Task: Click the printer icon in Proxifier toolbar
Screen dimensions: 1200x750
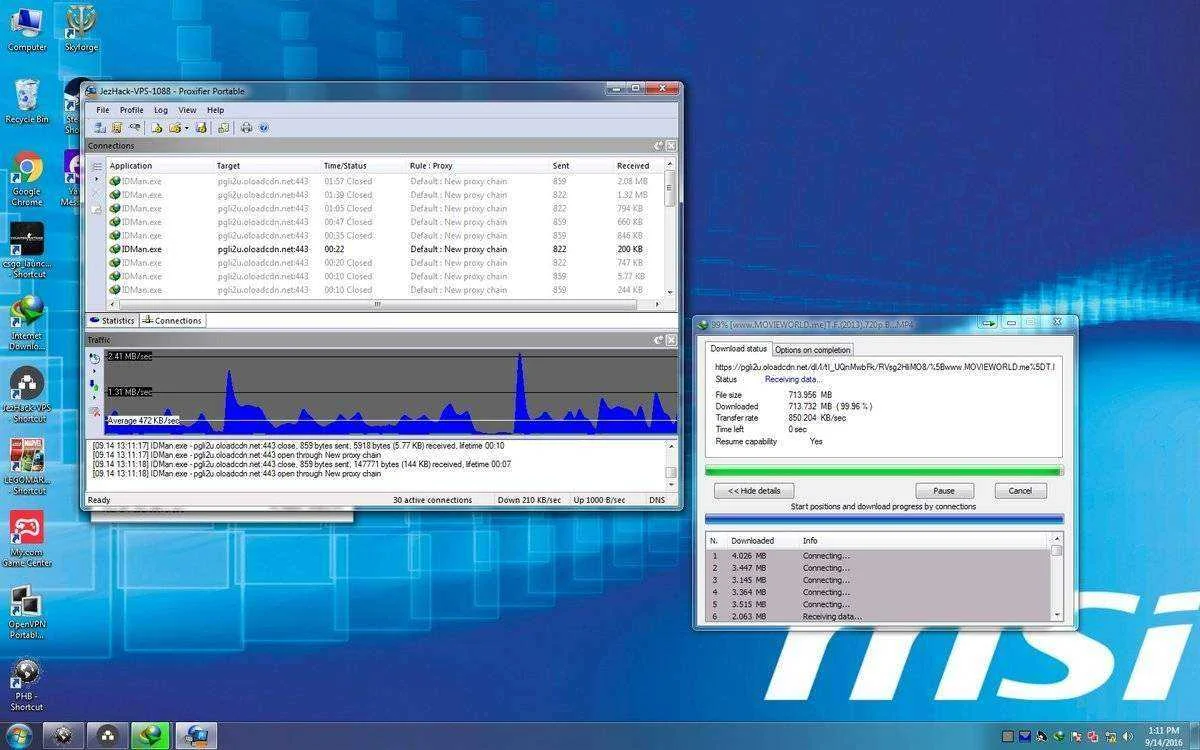Action: click(x=246, y=127)
